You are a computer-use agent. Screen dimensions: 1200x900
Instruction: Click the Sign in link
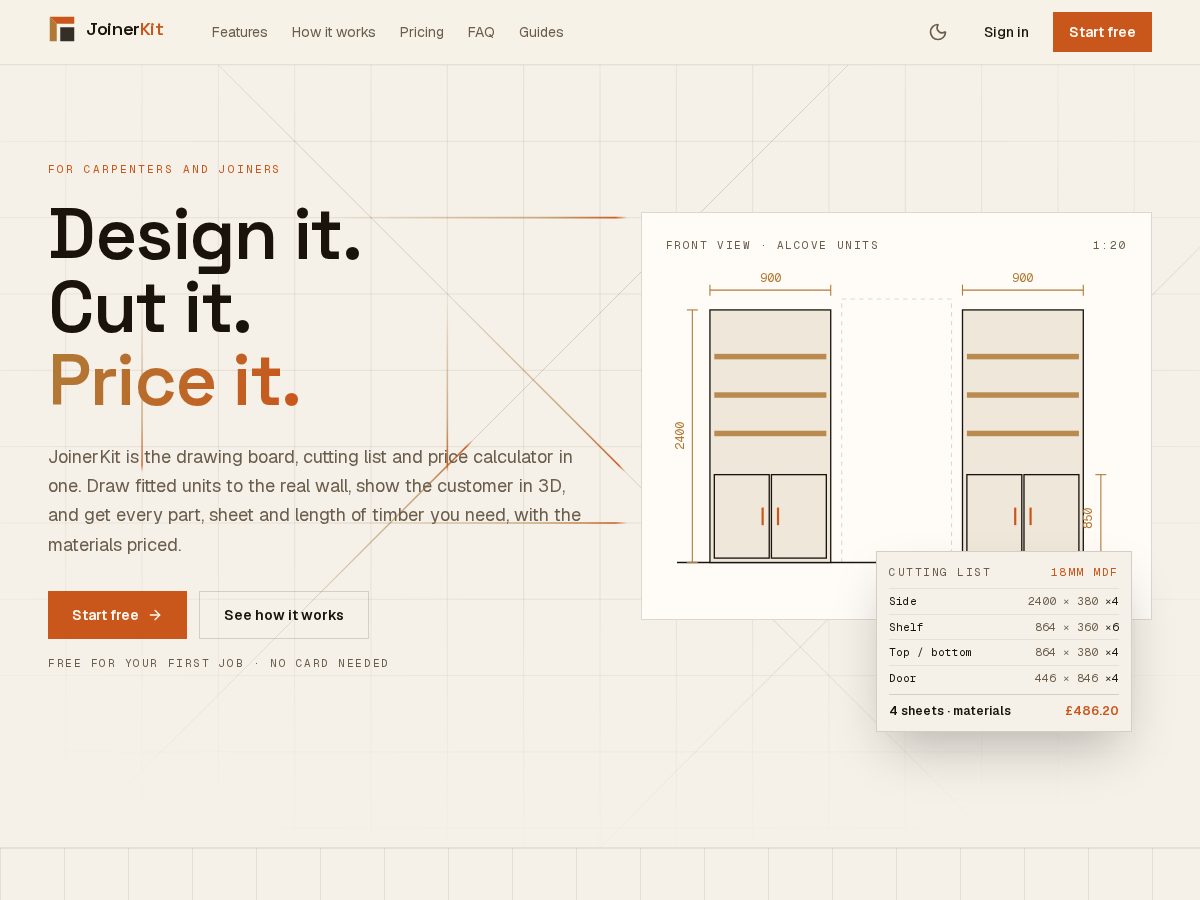pyautogui.click(x=1006, y=32)
